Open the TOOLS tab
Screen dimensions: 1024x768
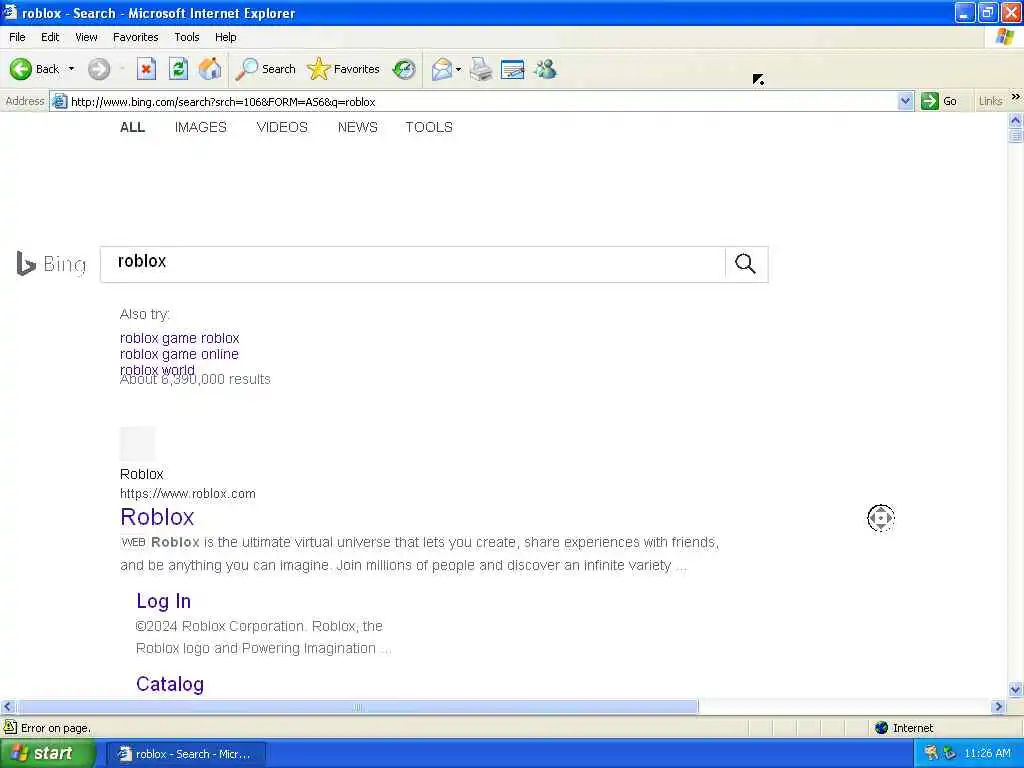coord(429,127)
